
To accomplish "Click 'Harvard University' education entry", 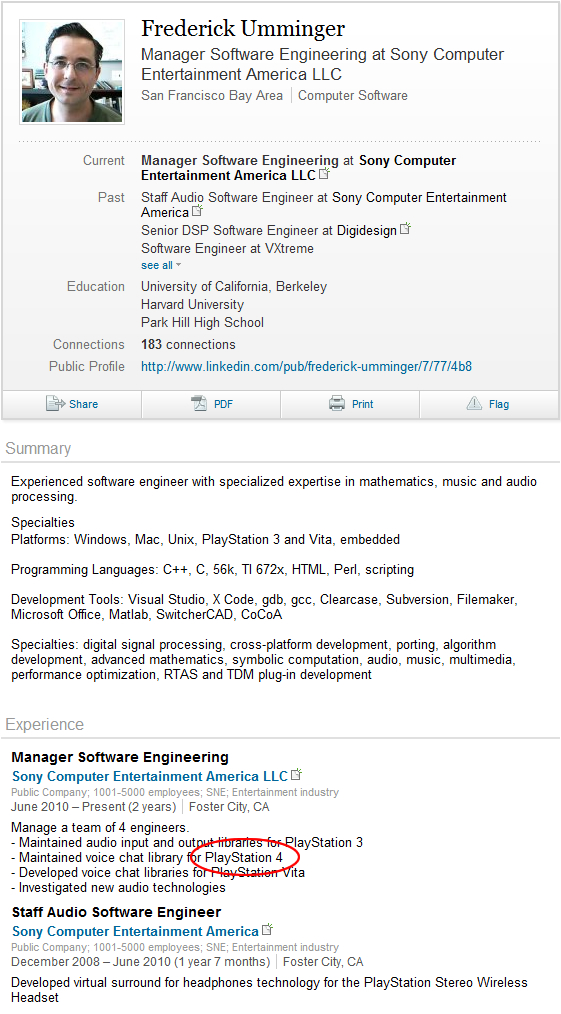I will (192, 305).
